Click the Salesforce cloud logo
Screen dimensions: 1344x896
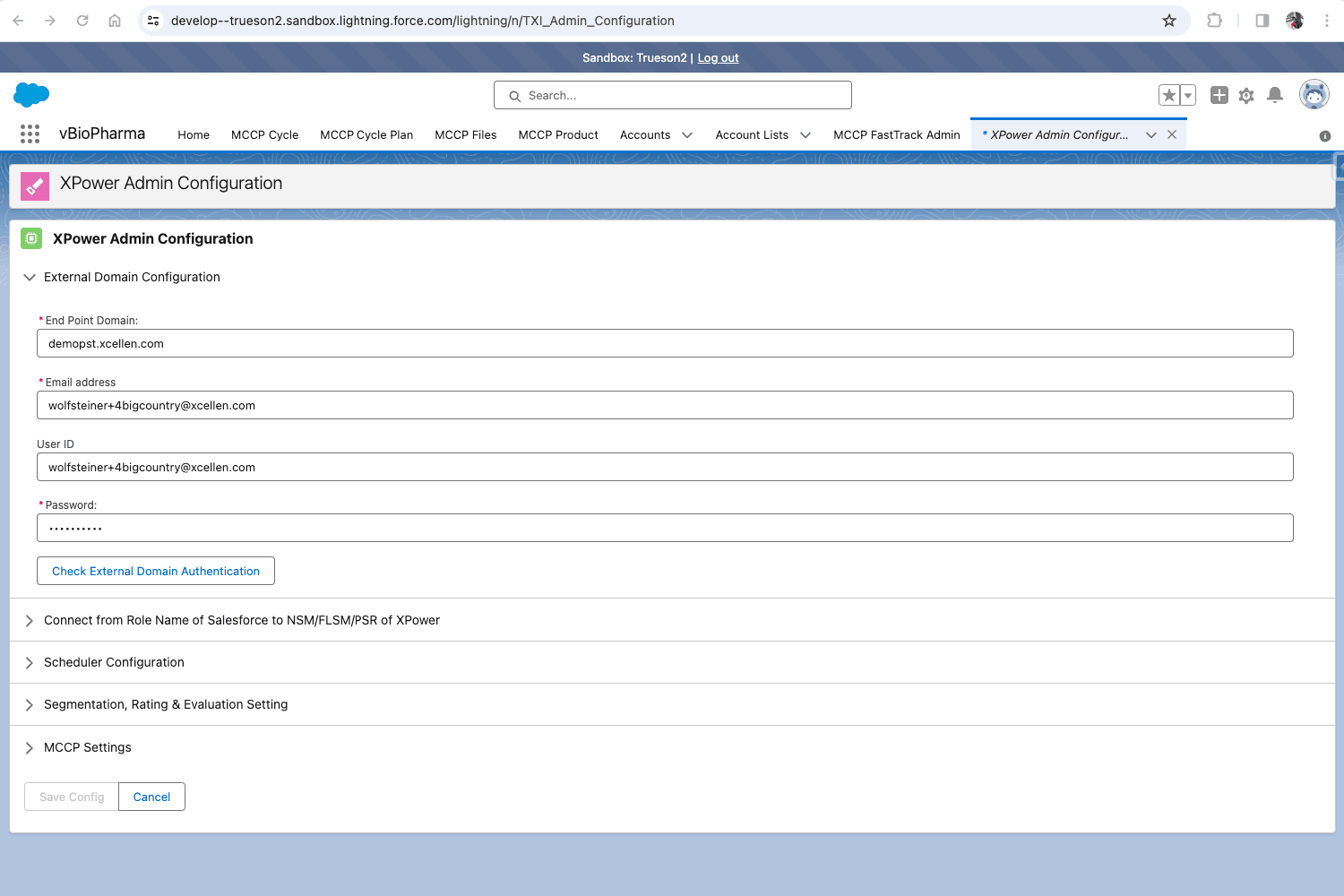coord(31,94)
